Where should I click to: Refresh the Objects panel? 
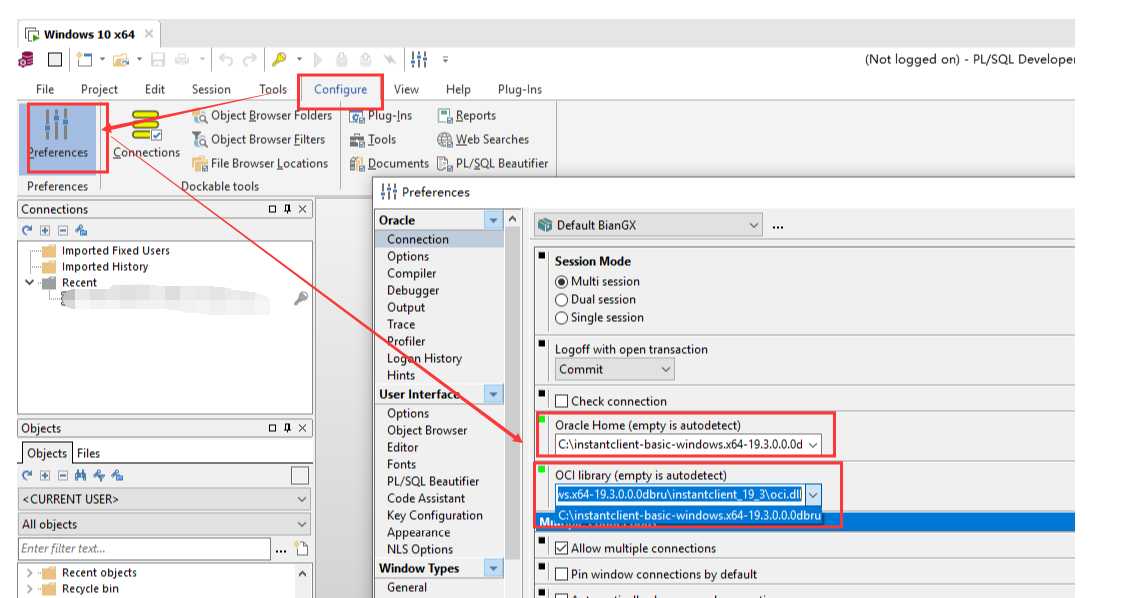click(27, 475)
